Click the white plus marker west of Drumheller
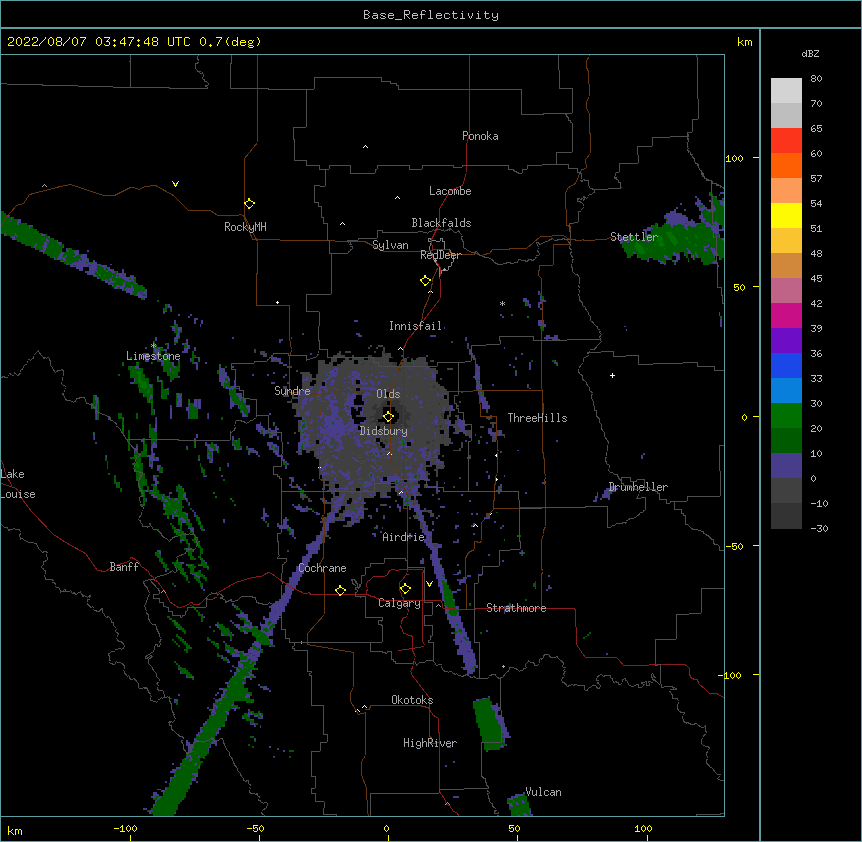 612,375
